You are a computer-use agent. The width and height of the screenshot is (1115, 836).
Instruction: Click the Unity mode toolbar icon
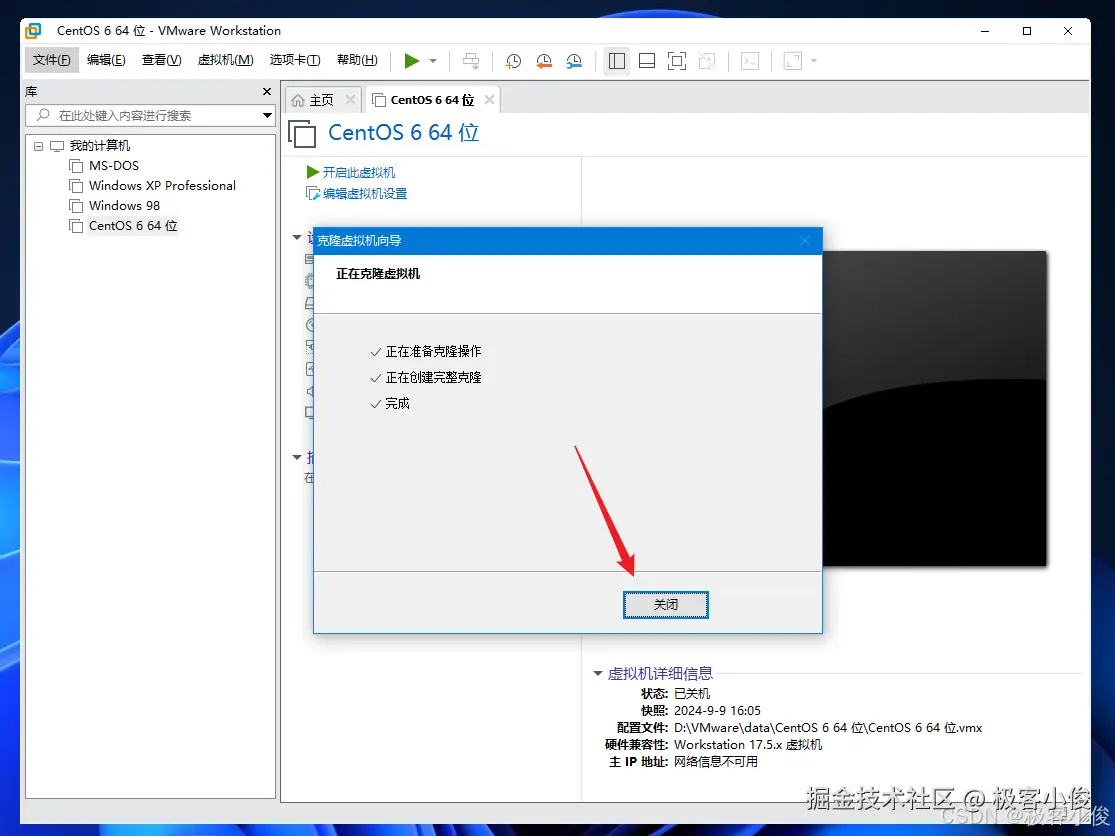tap(707, 61)
